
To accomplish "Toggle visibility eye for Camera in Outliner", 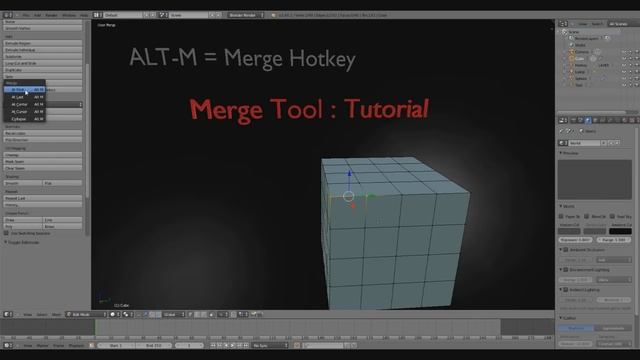I will click(x=624, y=52).
